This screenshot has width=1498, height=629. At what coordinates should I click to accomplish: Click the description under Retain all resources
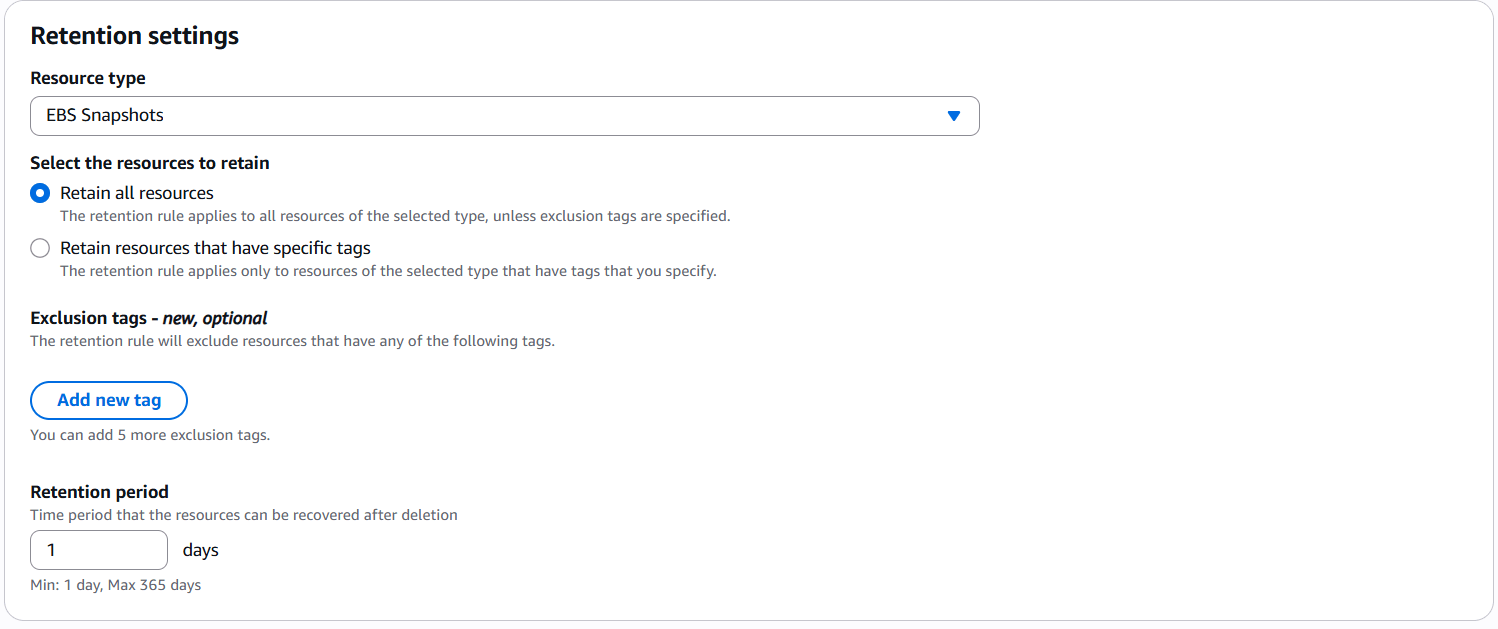pyautogui.click(x=395, y=216)
